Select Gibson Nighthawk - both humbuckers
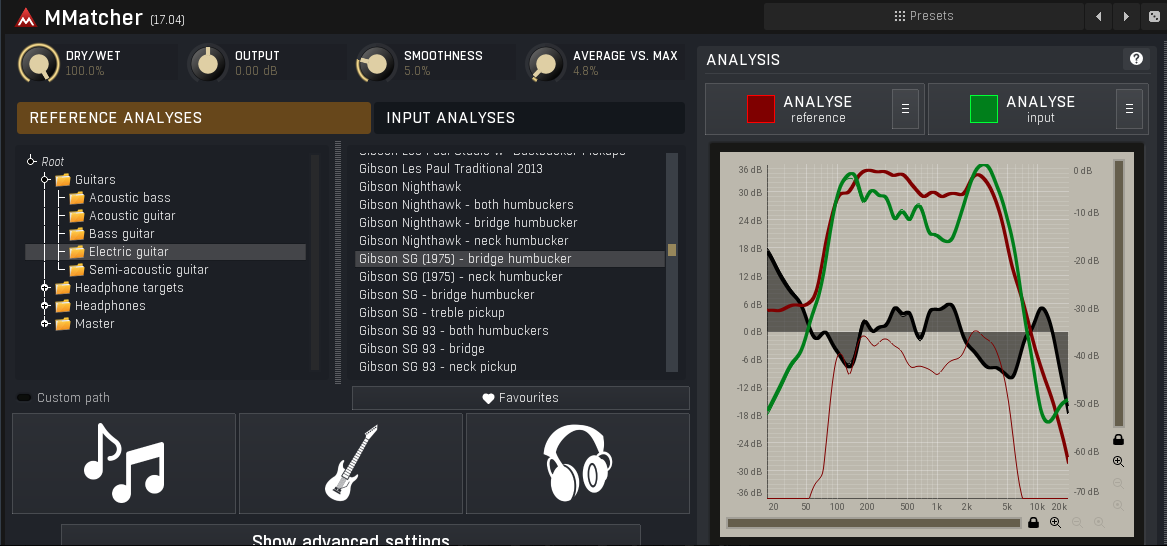 pos(510,204)
